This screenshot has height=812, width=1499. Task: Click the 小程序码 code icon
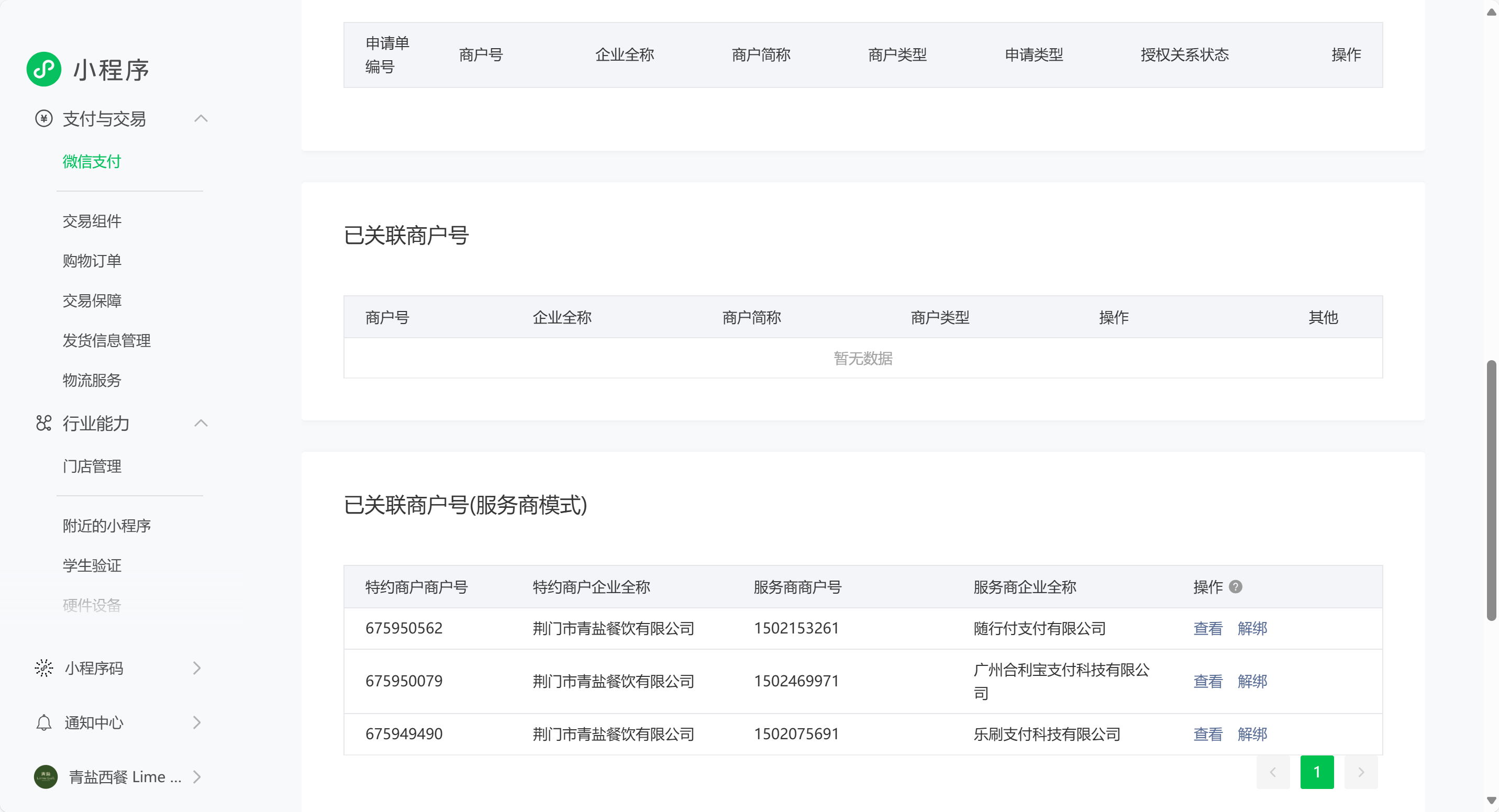point(43,668)
